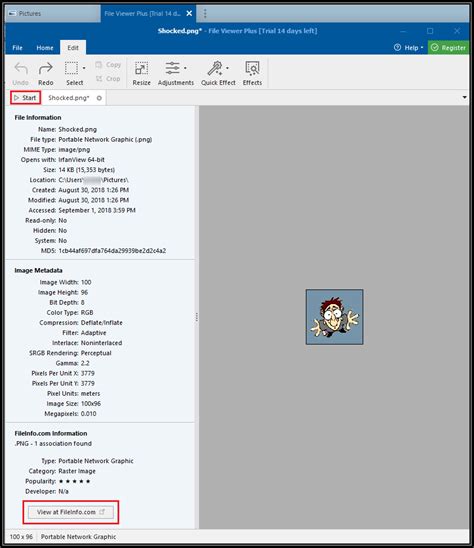Click the Accessed date 'September 1, 2018 3:59 PM'

coord(97,210)
